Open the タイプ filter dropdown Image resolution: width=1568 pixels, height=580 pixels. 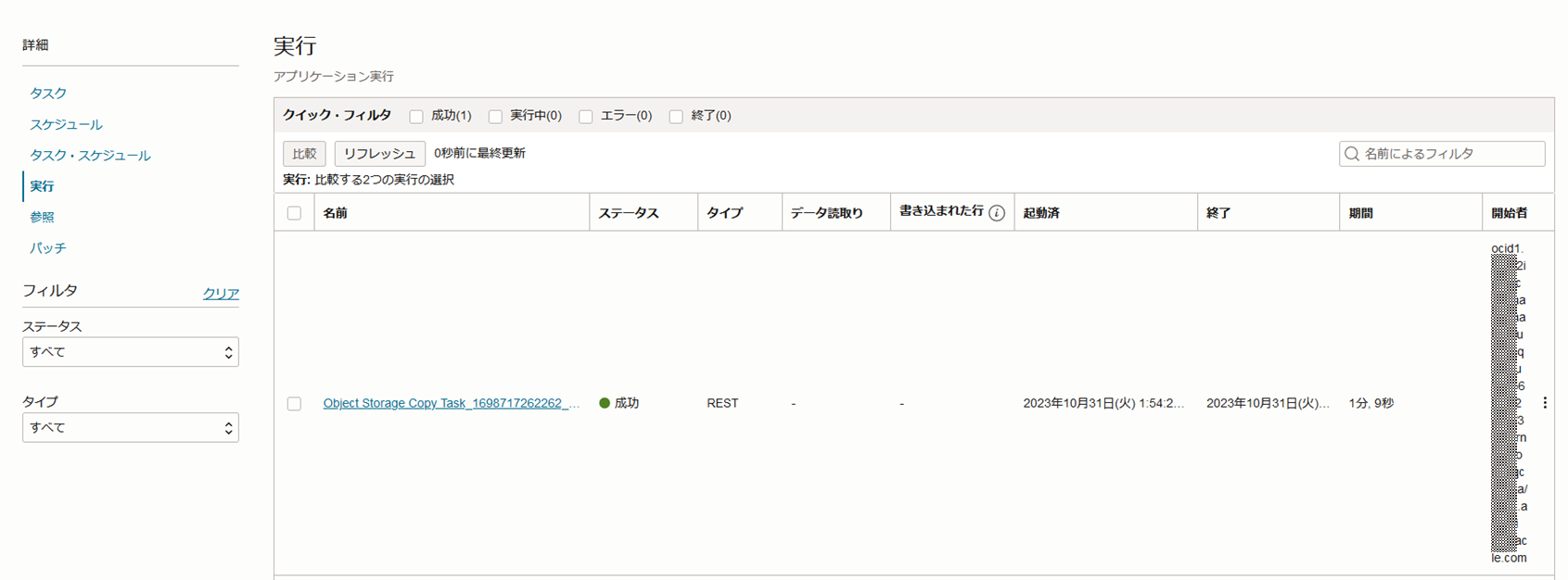(131, 427)
